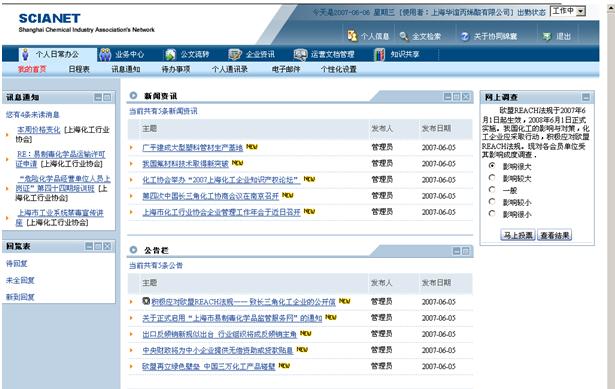Viewport: 615px width, 389px height.
Task: Click 您有4条未读消息 text
Action: (x=32, y=115)
